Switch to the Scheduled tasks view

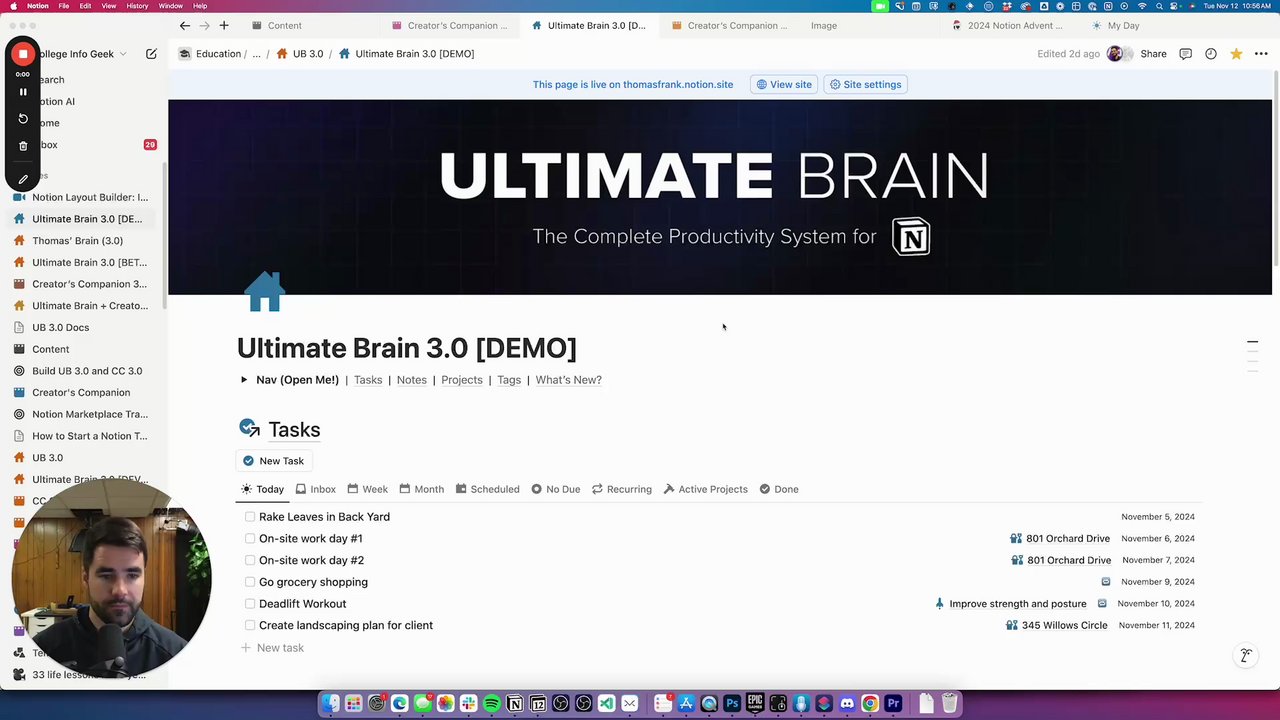coord(487,489)
